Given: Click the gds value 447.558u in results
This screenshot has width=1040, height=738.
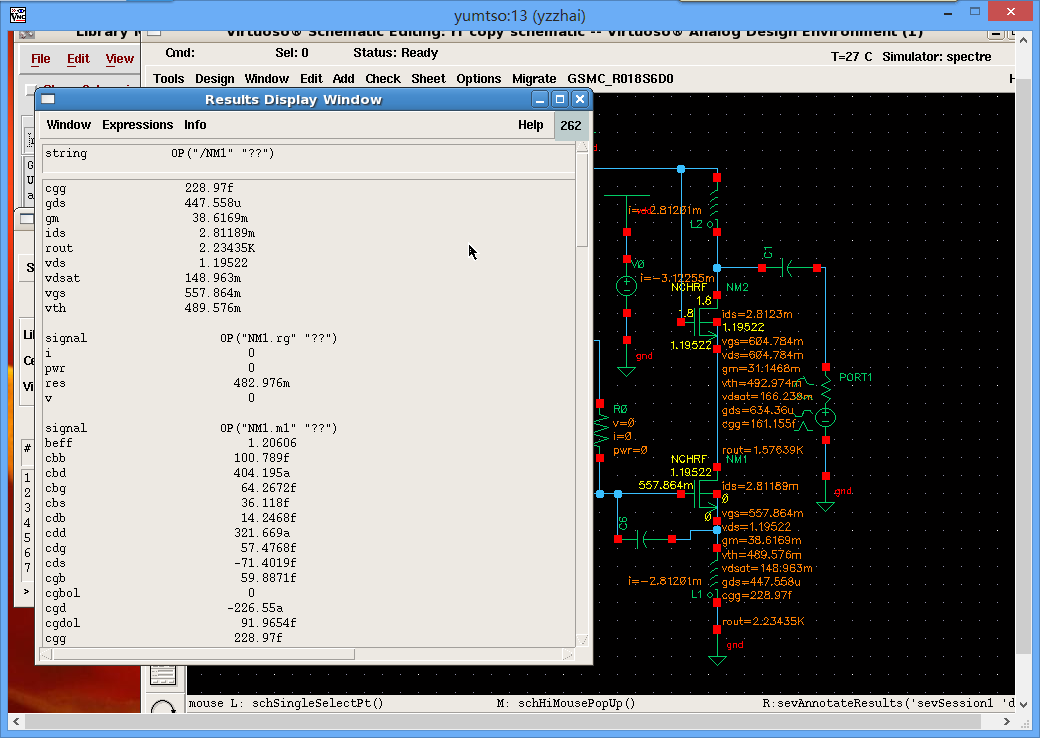Looking at the screenshot, I should coord(213,204).
